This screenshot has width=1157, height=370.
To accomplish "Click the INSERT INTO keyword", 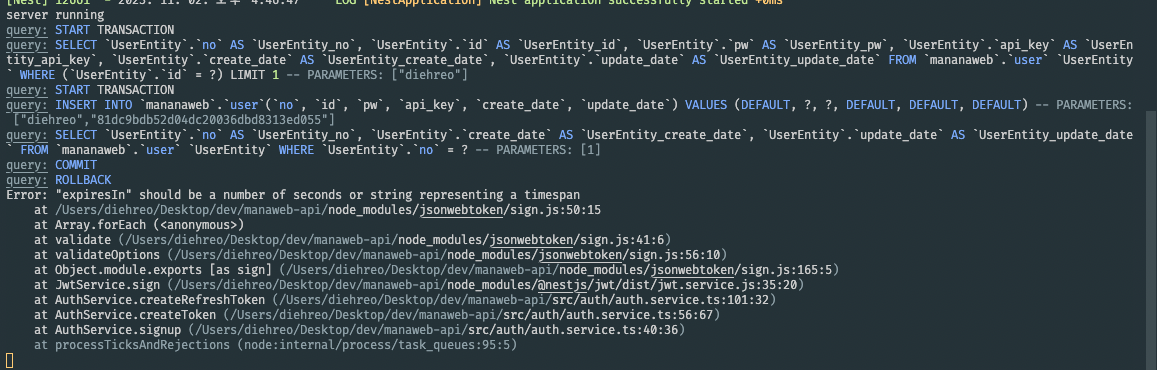I will tap(93, 105).
